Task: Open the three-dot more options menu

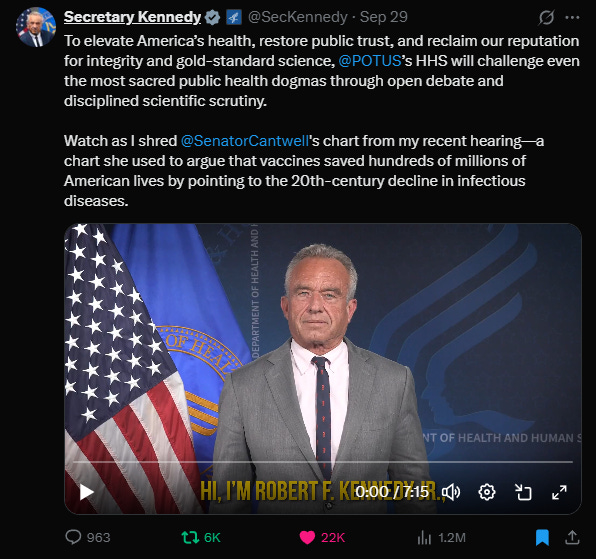Action: click(572, 17)
